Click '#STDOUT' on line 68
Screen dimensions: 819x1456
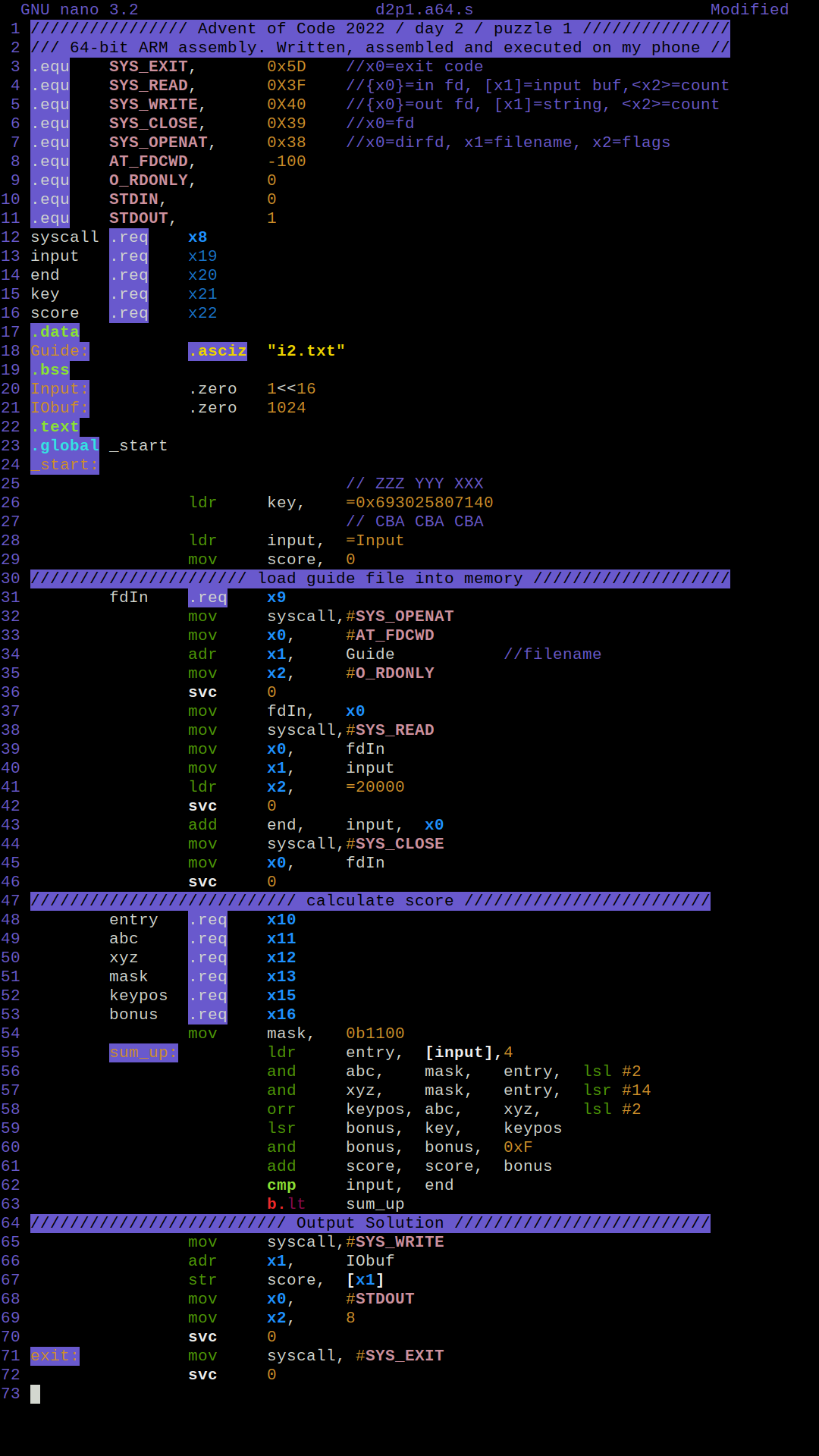click(x=380, y=1299)
